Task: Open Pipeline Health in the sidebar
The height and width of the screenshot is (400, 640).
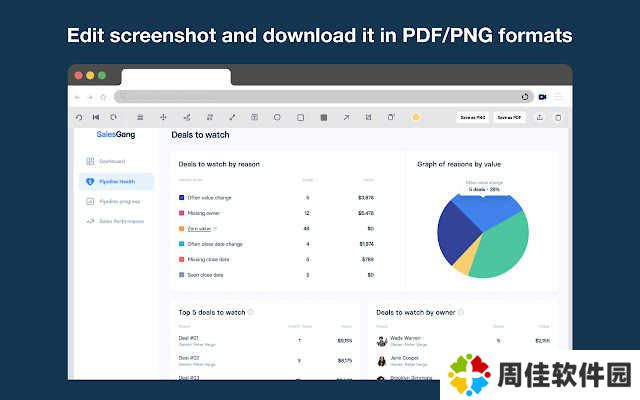Action: [x=116, y=181]
